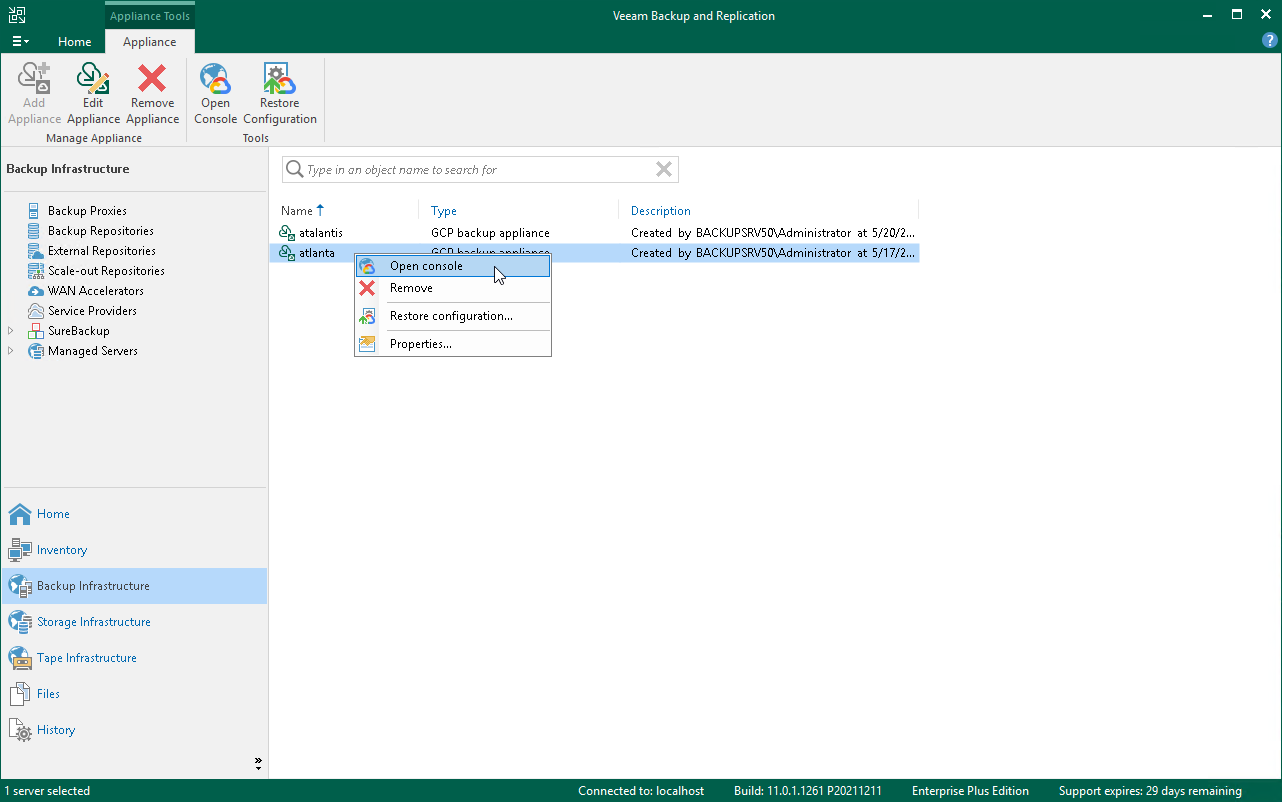1282x802 pixels.
Task: Click the Backup Proxies tree icon
Action: [36, 211]
